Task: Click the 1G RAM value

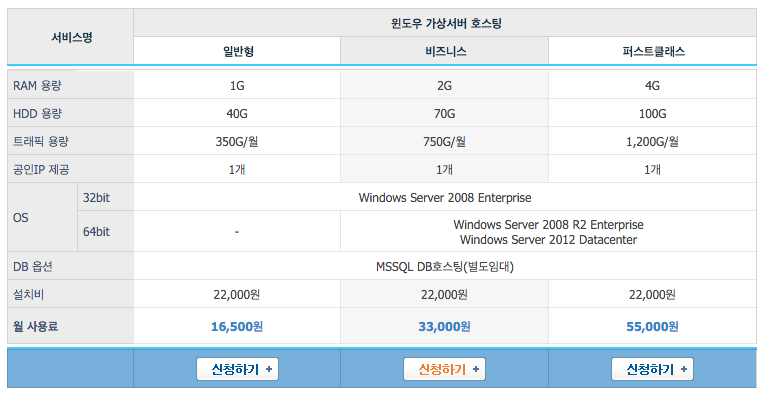Action: click(x=237, y=86)
